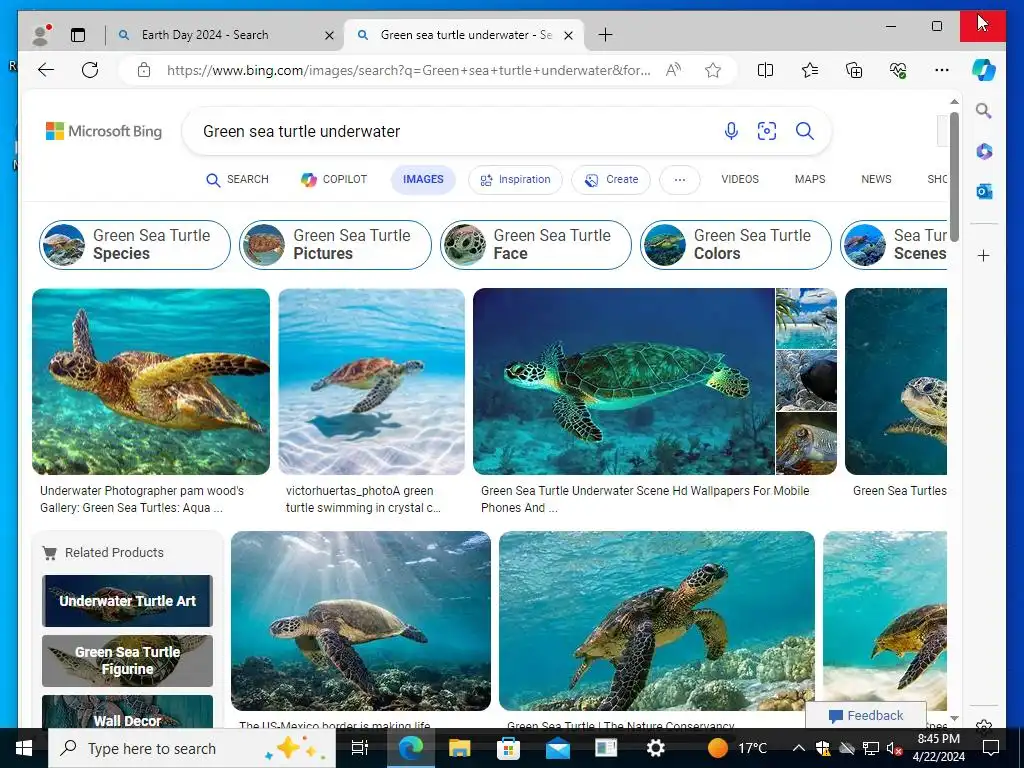The image size is (1024, 768).
Task: Open the Windows Start menu
Action: click(24, 748)
